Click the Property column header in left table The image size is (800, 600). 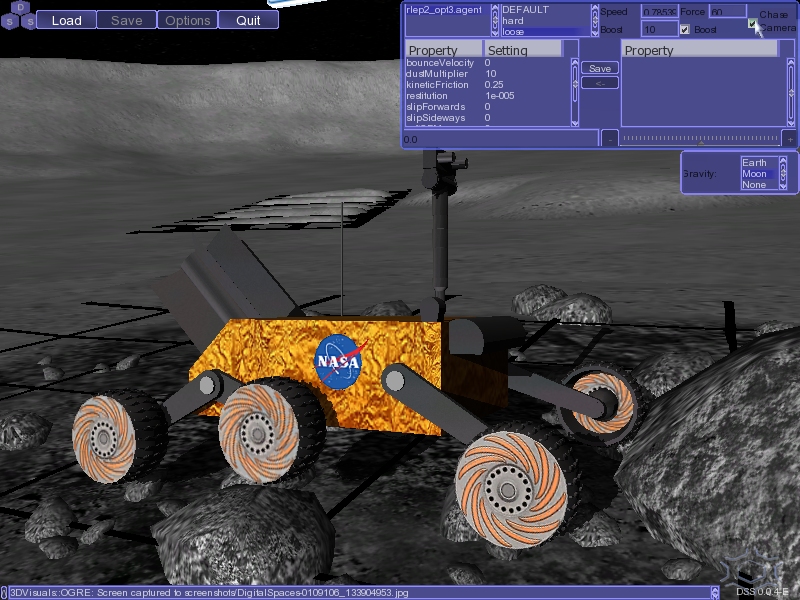444,49
